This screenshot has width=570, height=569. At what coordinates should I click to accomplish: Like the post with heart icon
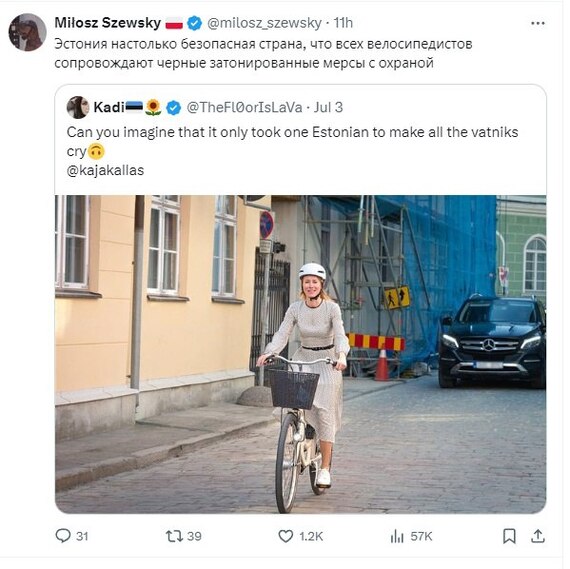point(286,536)
